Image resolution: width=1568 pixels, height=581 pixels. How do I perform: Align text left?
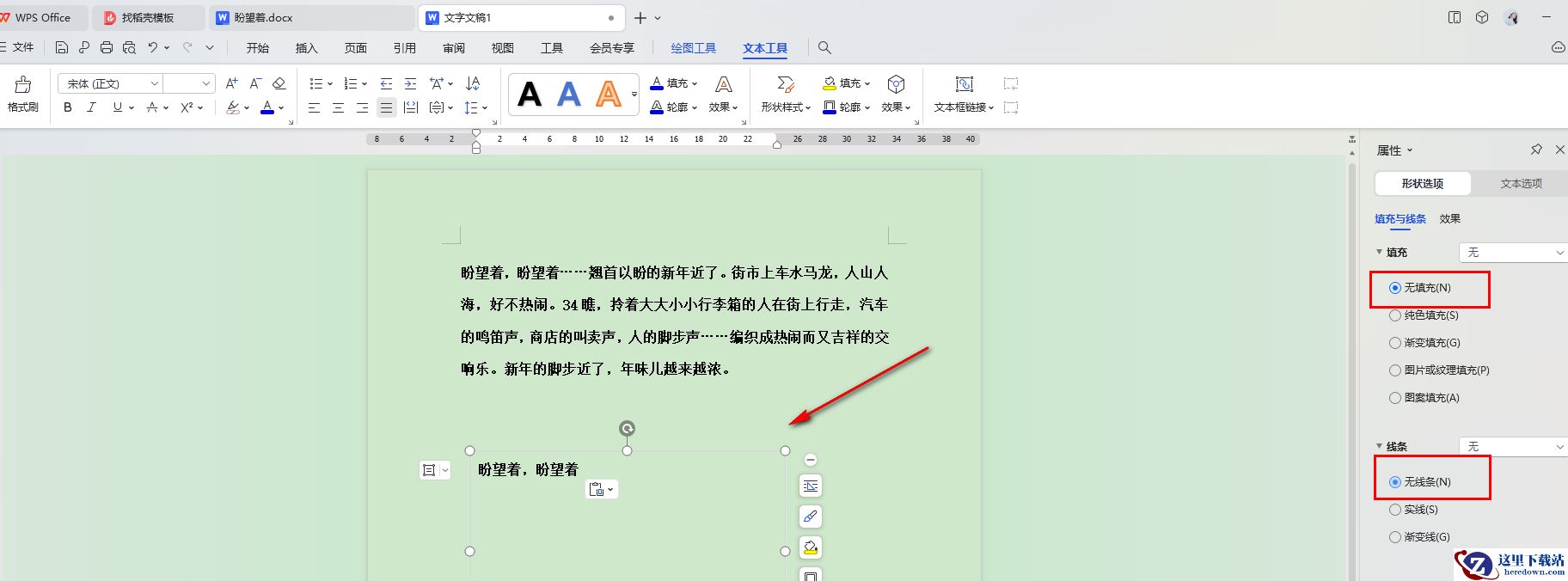point(315,107)
